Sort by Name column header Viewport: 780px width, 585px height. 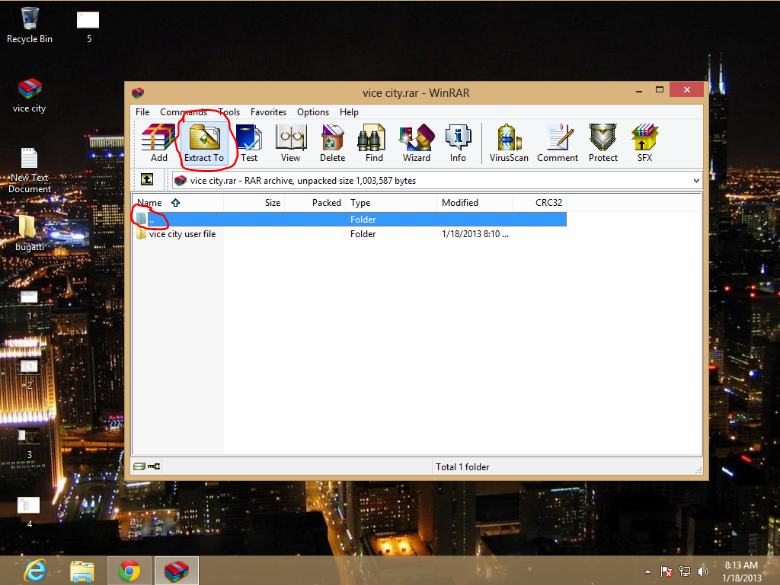tap(179, 202)
